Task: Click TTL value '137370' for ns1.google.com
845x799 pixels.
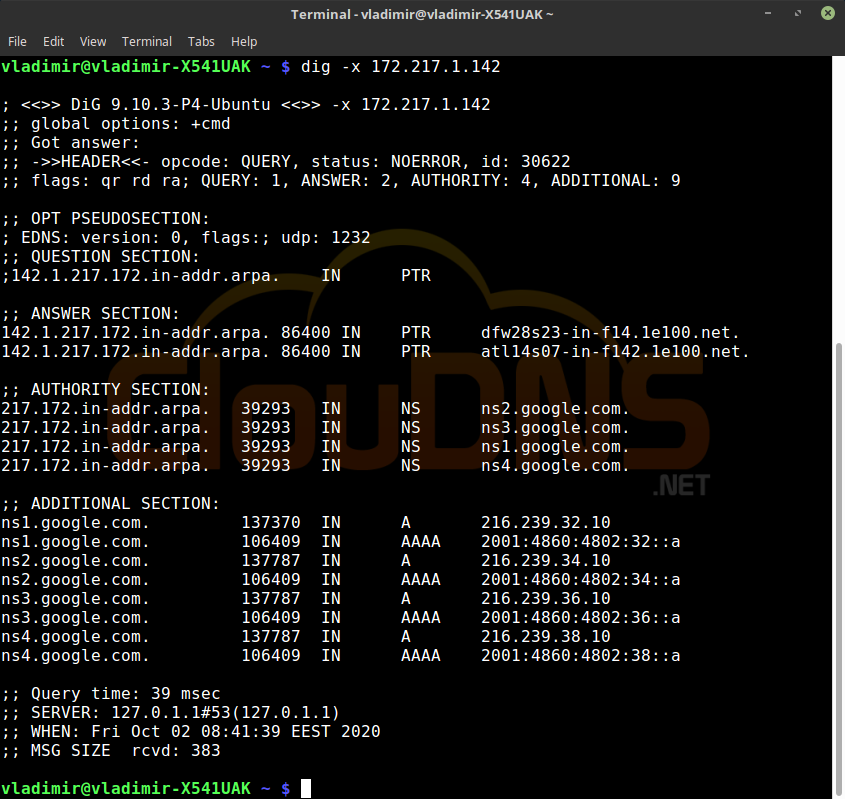Action: 271,522
